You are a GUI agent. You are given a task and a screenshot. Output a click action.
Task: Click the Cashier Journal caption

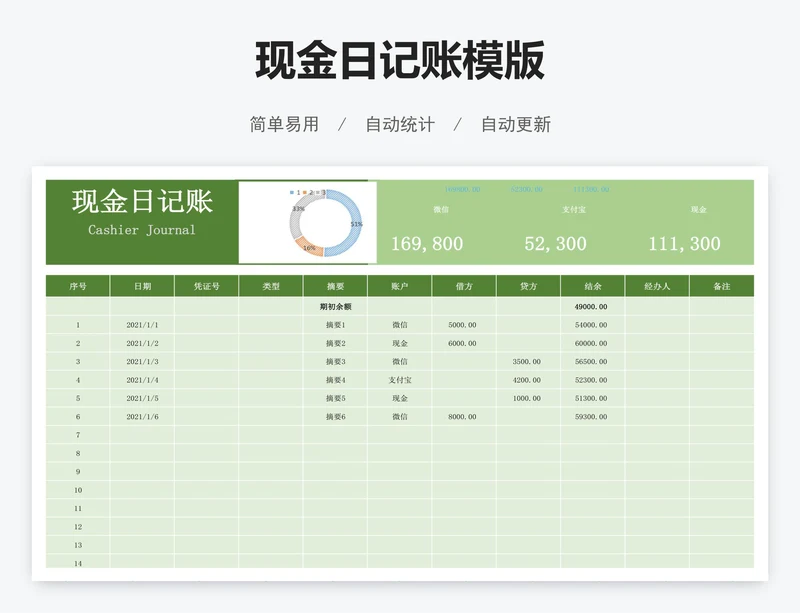142,230
